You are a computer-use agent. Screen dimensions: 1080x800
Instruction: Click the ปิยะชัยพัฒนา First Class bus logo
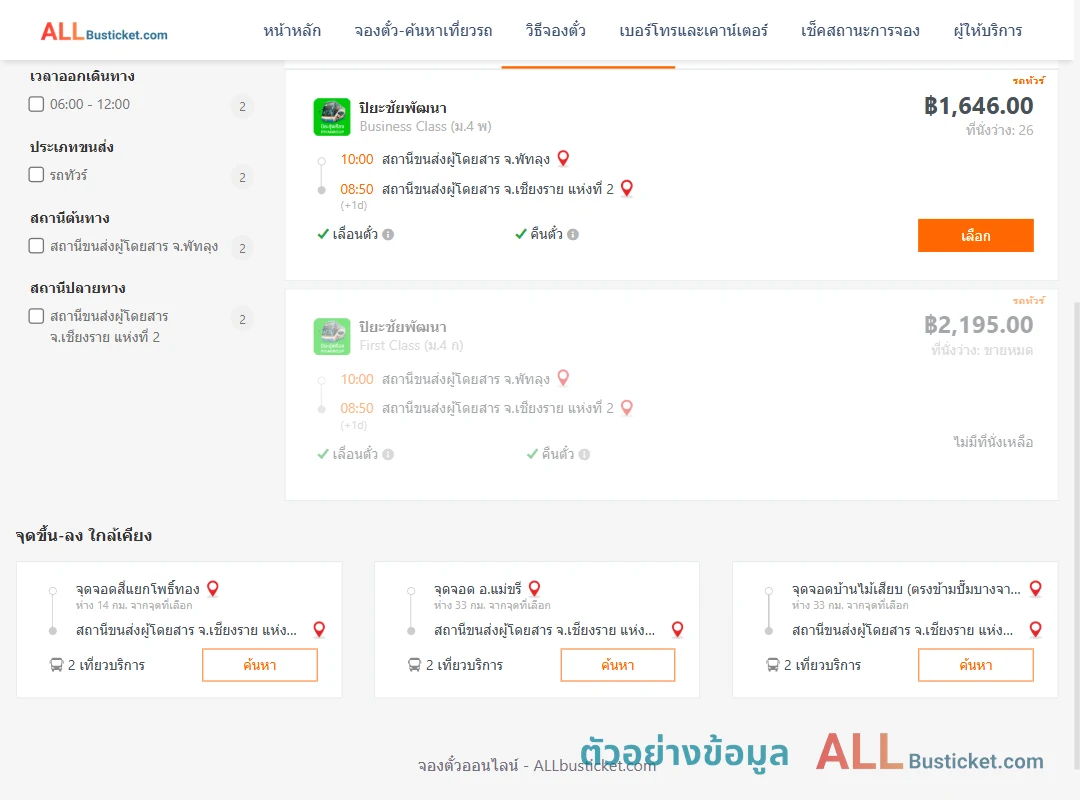click(332, 336)
